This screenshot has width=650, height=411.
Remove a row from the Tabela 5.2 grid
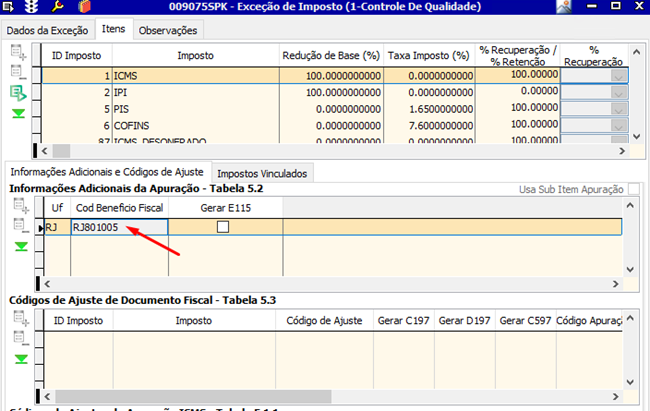coord(21,226)
